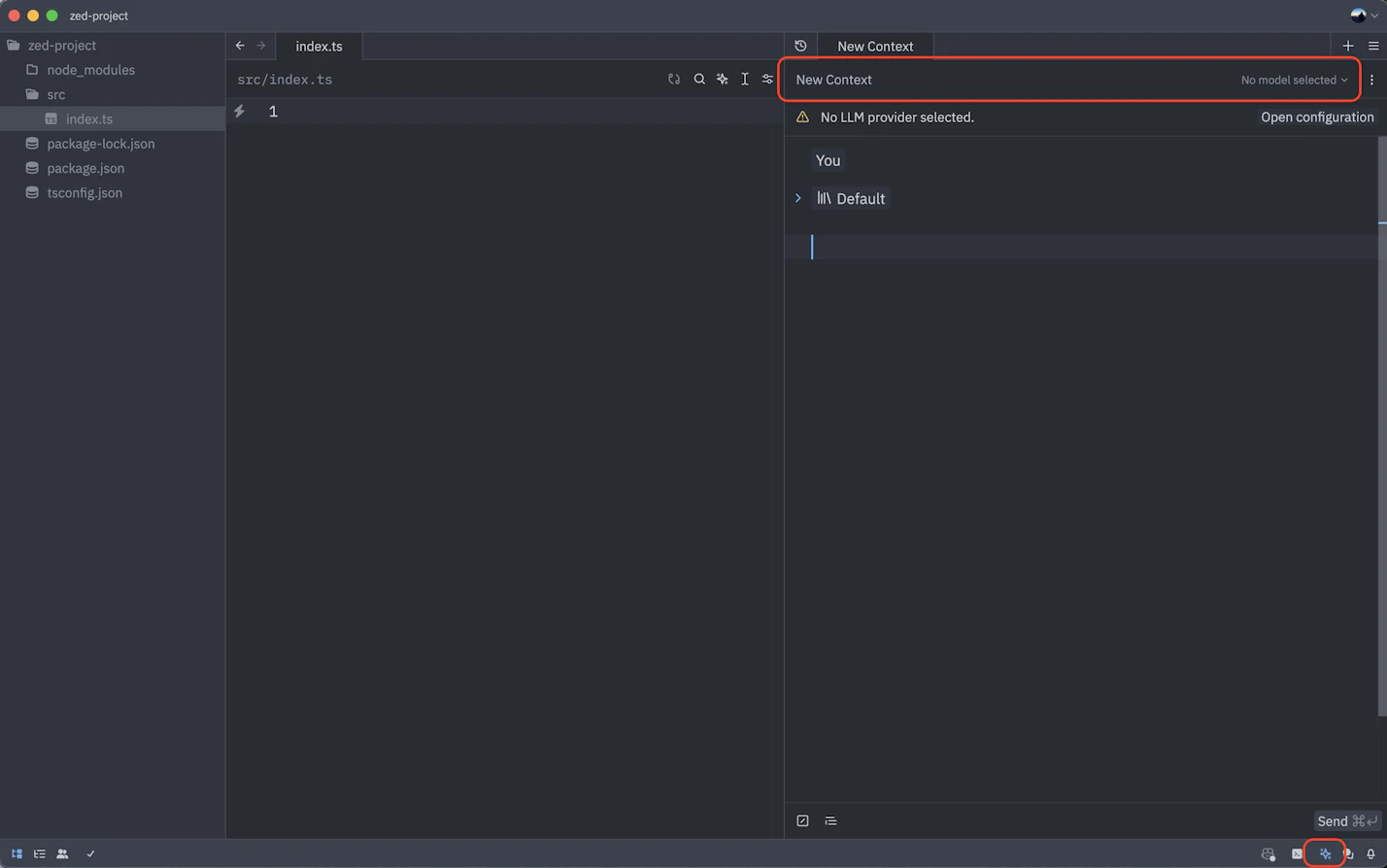This screenshot has width=1387, height=868.
Task: Open the 'No model selected' dropdown
Action: (x=1294, y=80)
